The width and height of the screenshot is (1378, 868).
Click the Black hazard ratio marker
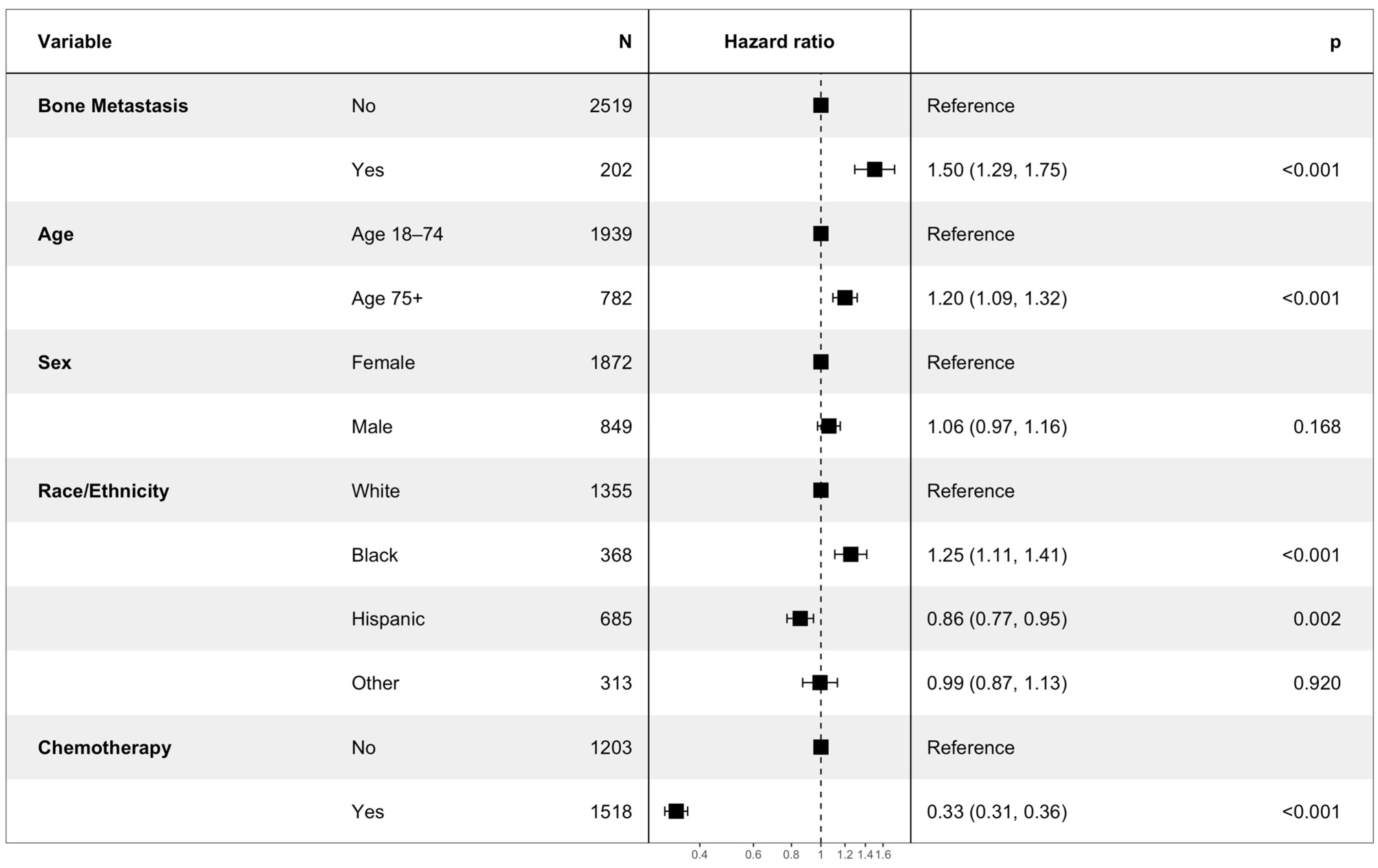coord(850,554)
